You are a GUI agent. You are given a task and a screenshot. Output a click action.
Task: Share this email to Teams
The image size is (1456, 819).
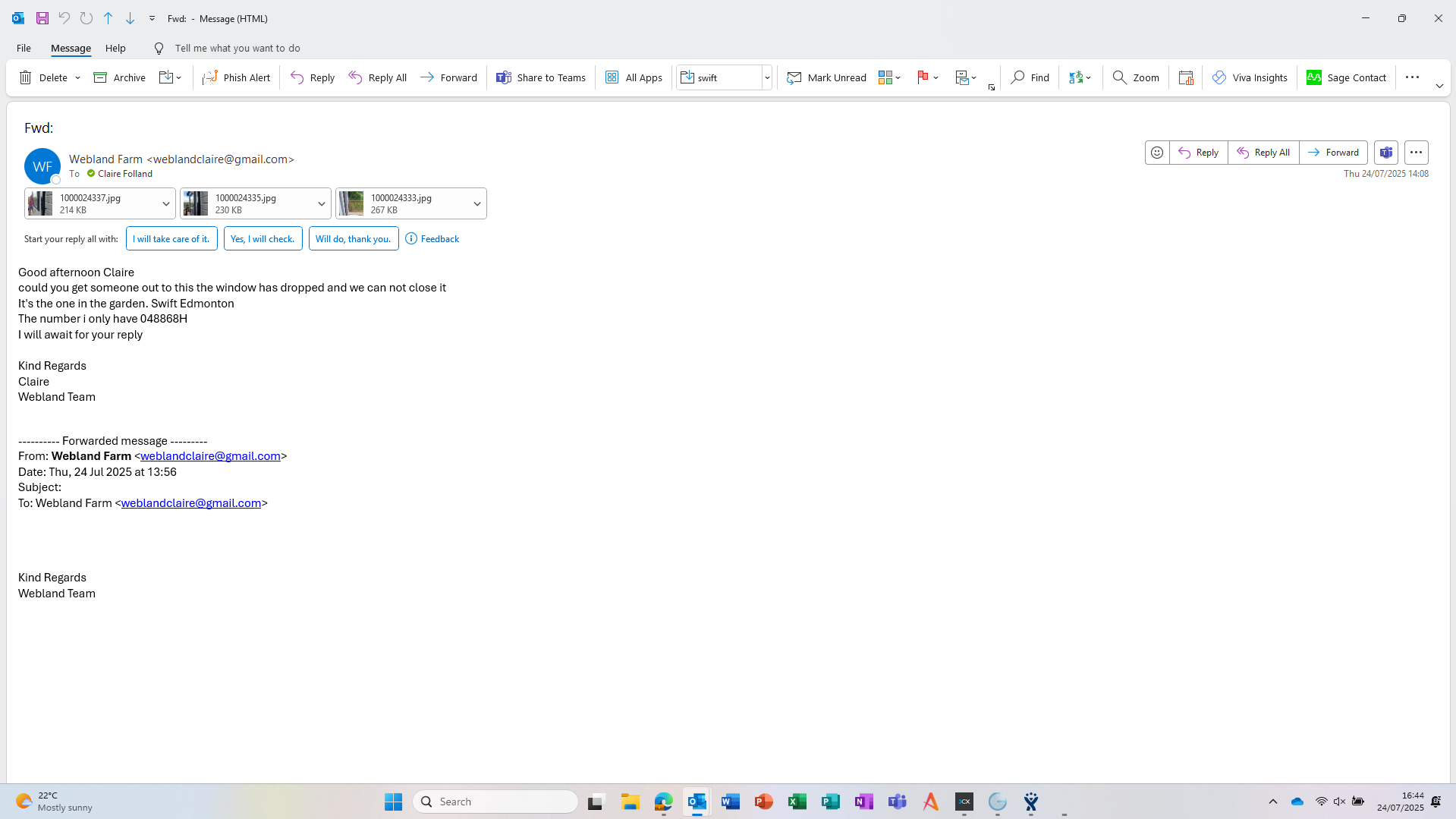[541, 77]
